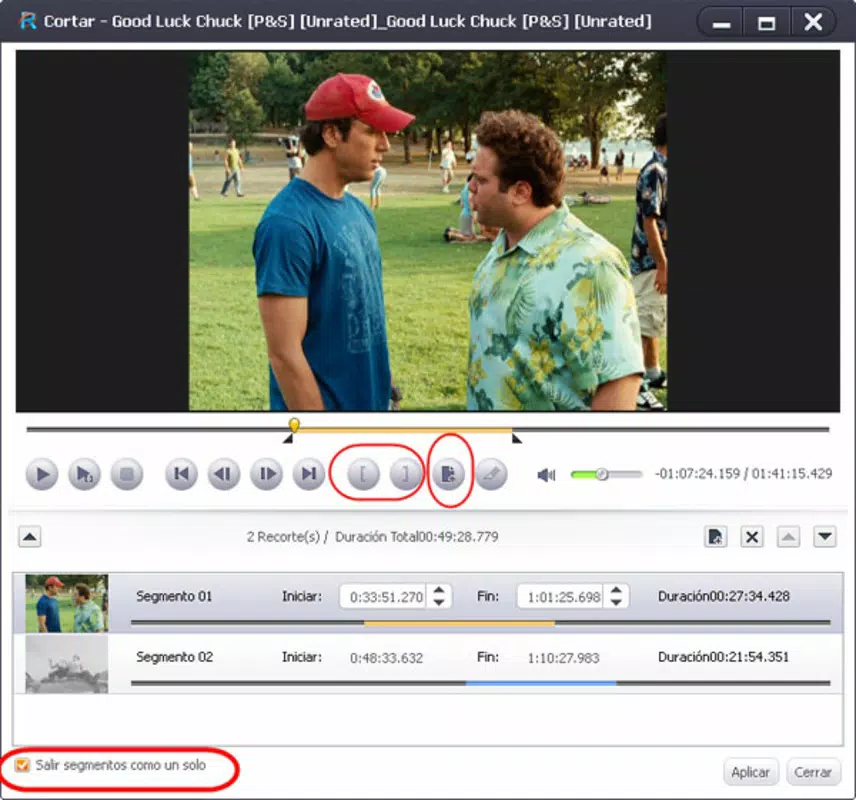This screenshot has height=800, width=856.
Task: Select the Segmento 01 row label
Action: coord(174,596)
